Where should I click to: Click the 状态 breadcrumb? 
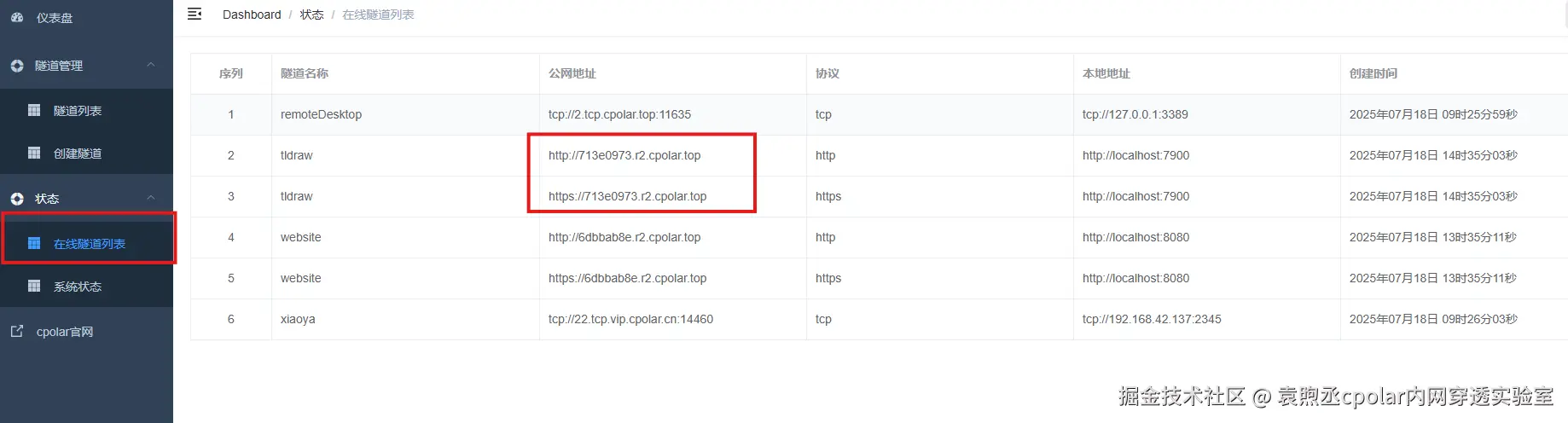(x=311, y=14)
